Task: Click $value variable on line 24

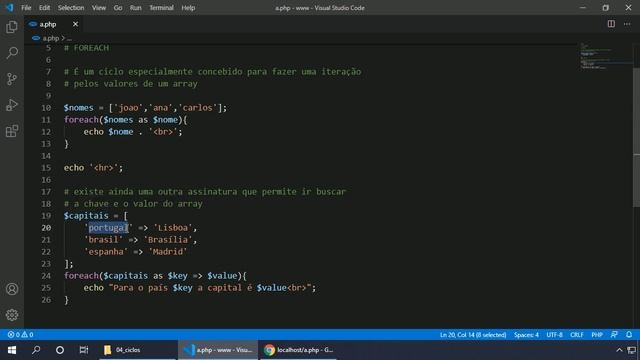Action: [222, 276]
